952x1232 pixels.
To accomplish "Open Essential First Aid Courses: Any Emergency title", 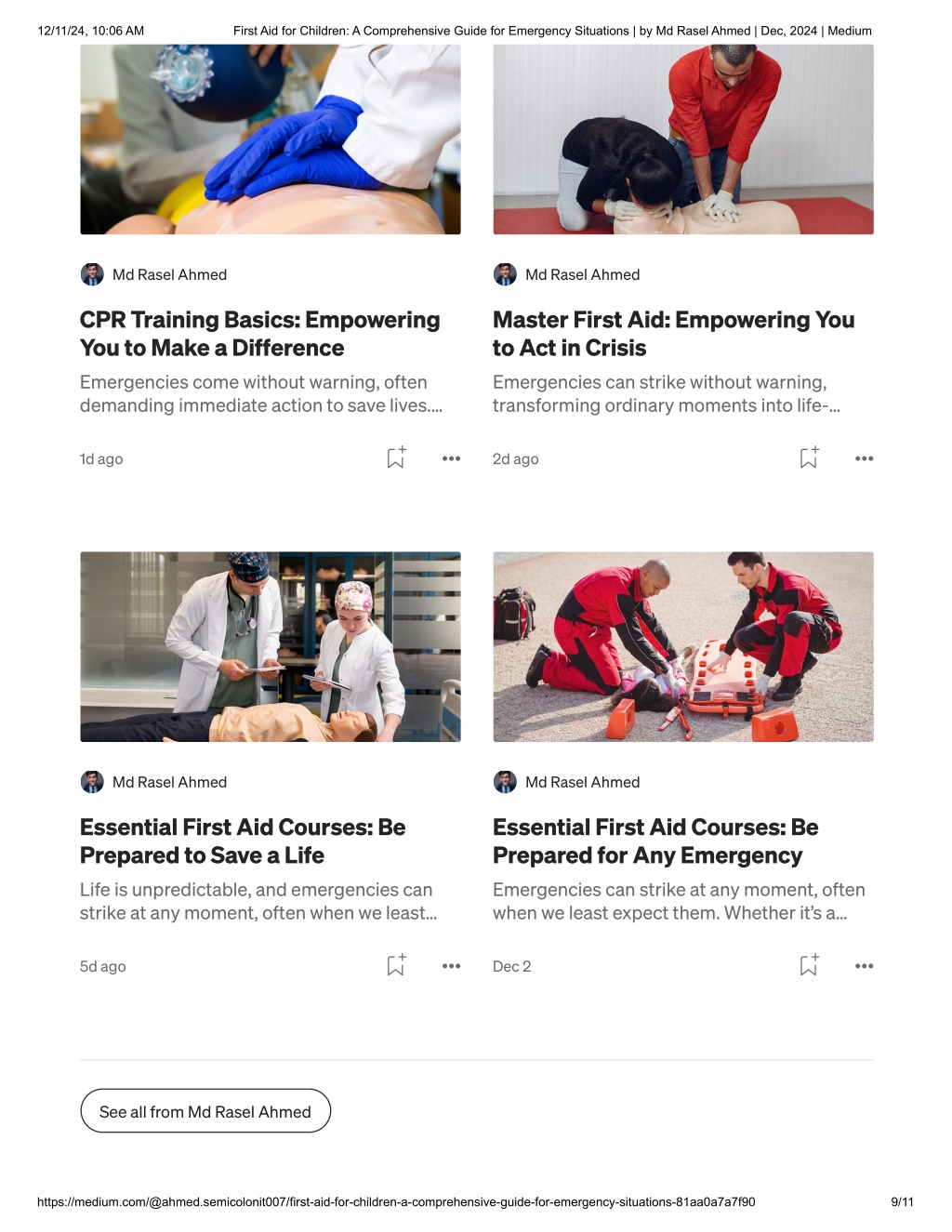I will click(655, 841).
